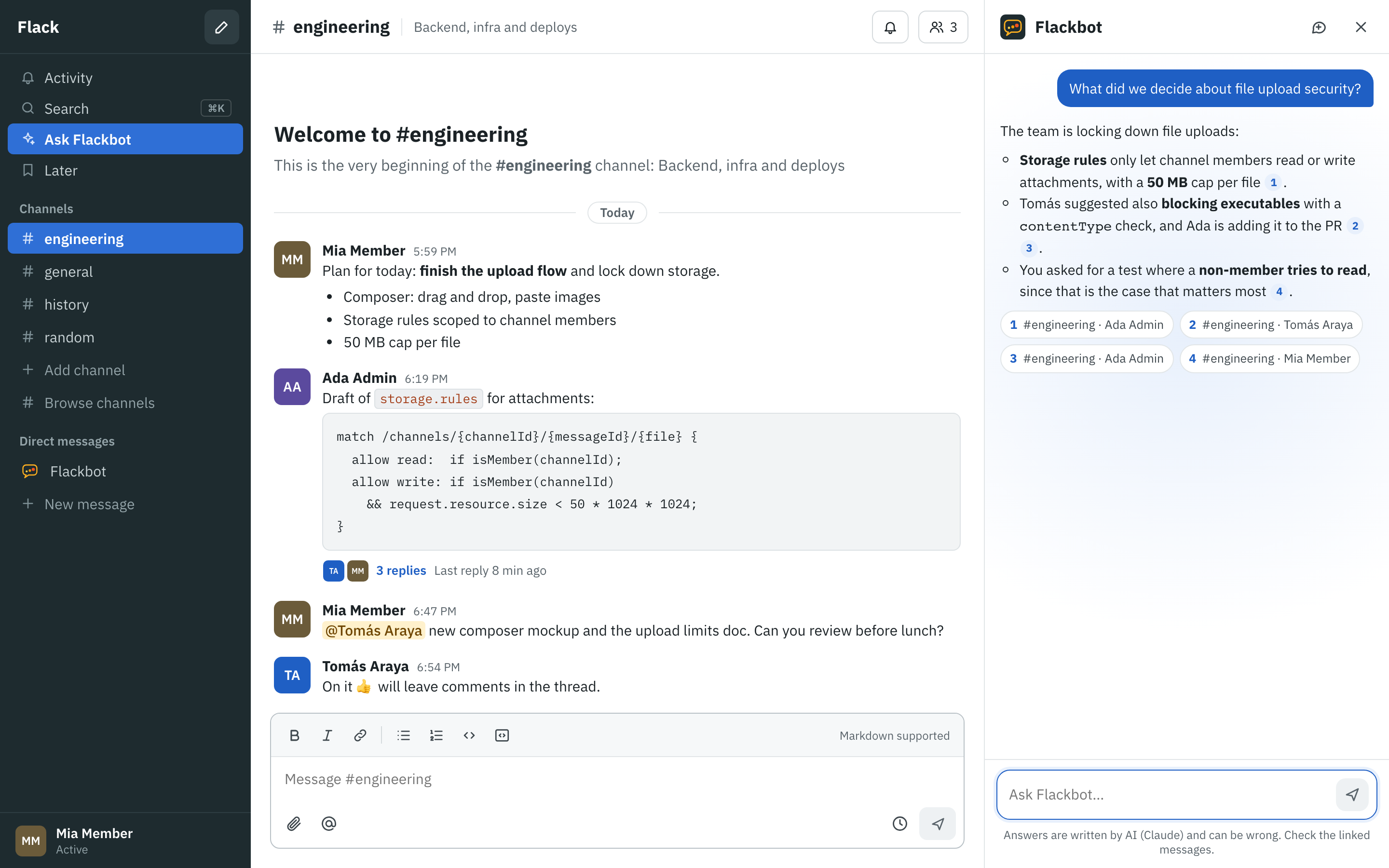Click the @Tomás Araya mention
Screen dimensions: 1389x868
point(374,630)
